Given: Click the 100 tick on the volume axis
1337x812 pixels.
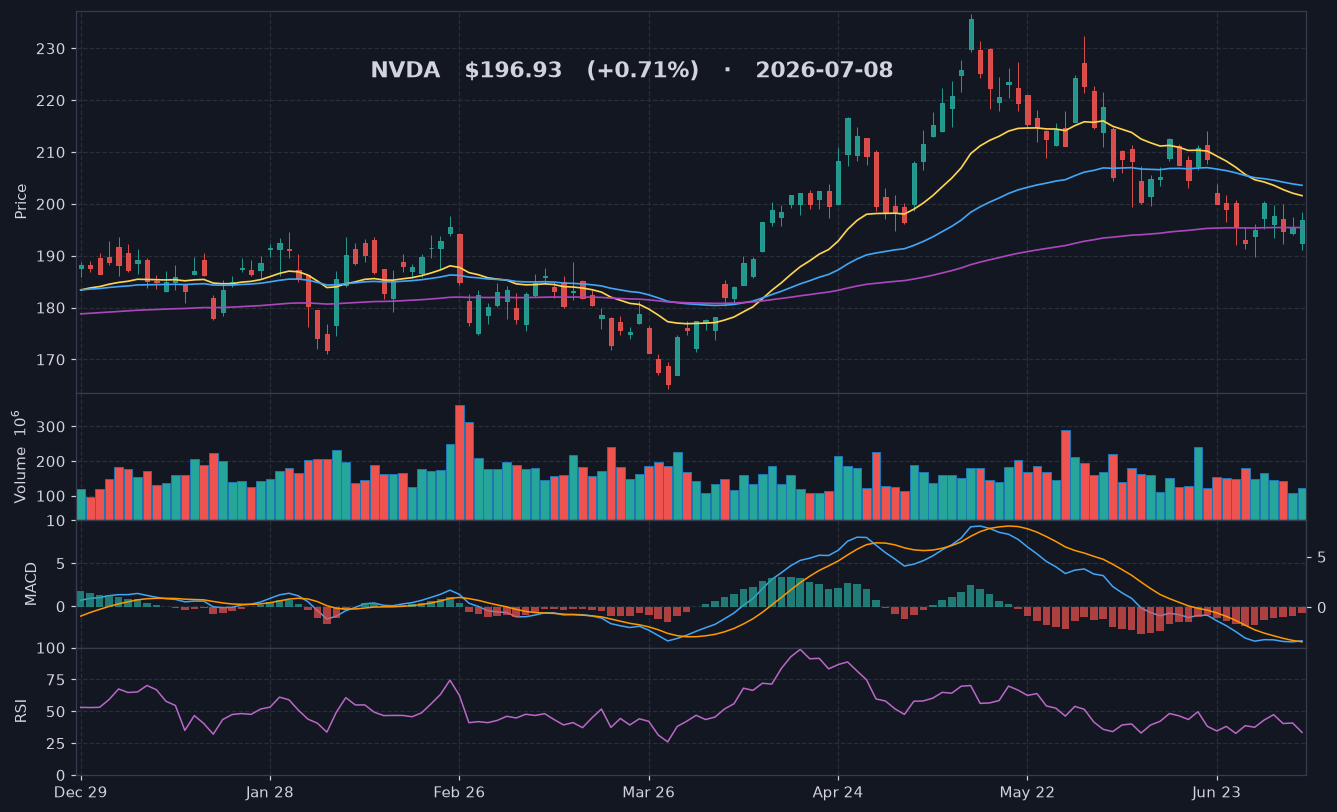Looking at the screenshot, I should (50, 497).
